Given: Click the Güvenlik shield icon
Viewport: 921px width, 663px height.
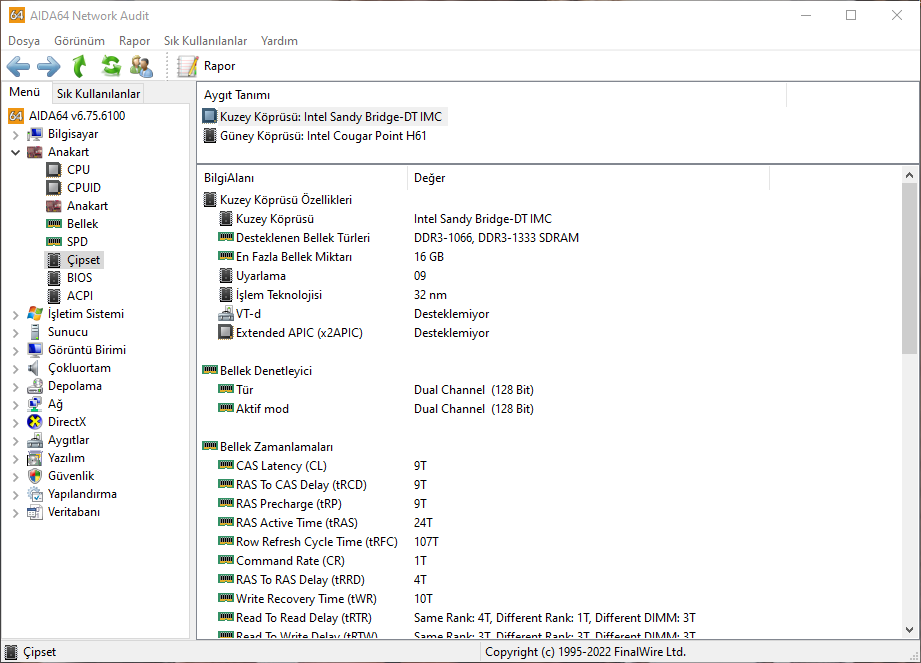Looking at the screenshot, I should pos(35,476).
